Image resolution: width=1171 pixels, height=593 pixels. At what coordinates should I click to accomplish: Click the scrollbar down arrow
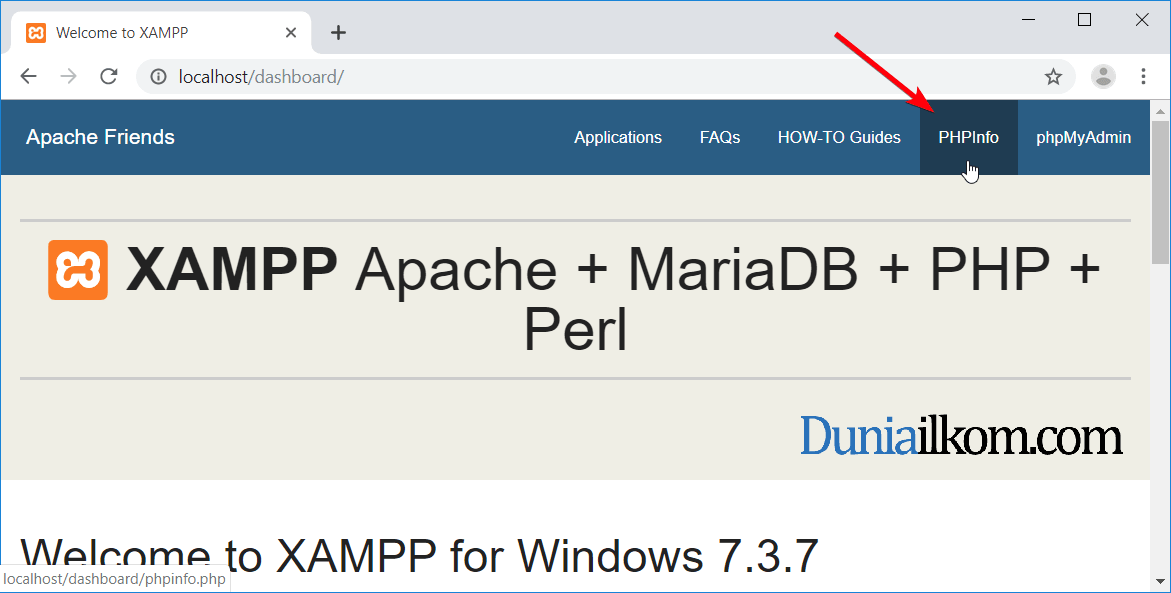click(1160, 580)
